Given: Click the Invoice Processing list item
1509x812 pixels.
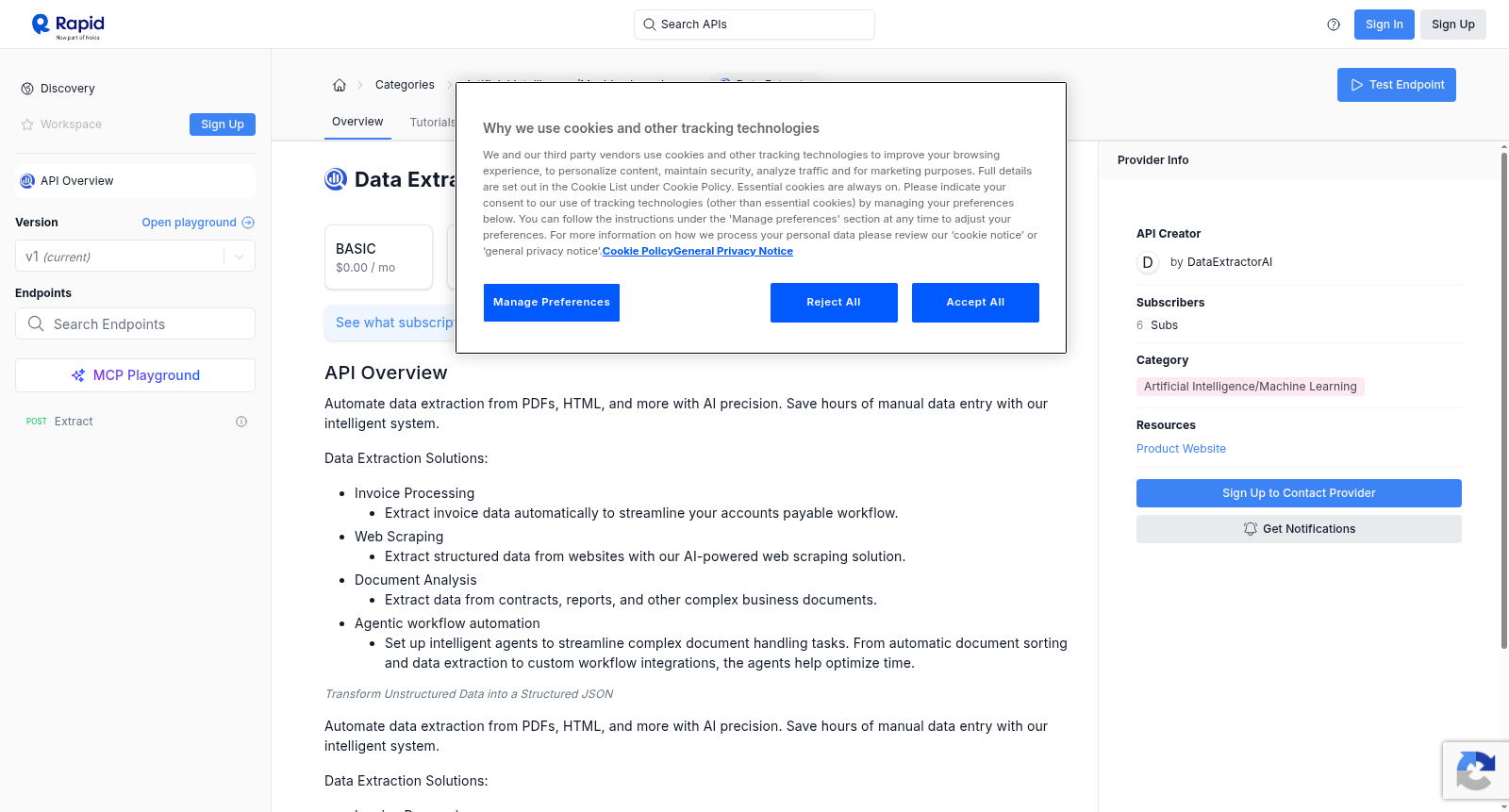Looking at the screenshot, I should tap(414, 493).
